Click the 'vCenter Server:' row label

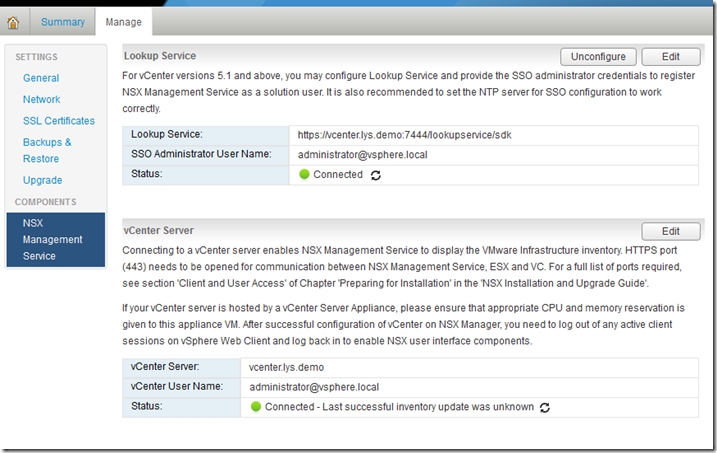(x=165, y=367)
